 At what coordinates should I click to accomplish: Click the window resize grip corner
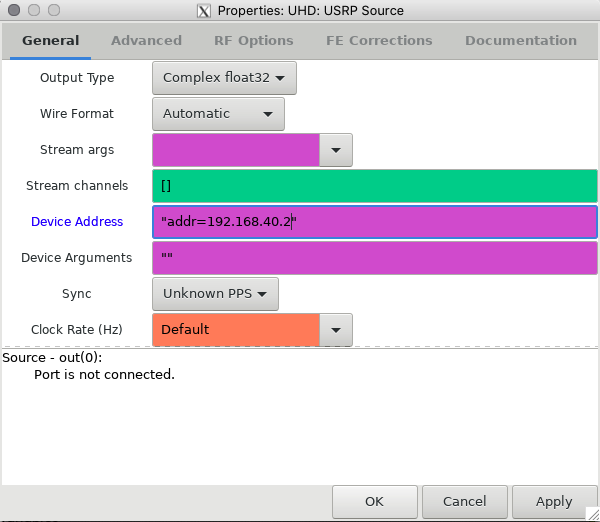(593, 514)
